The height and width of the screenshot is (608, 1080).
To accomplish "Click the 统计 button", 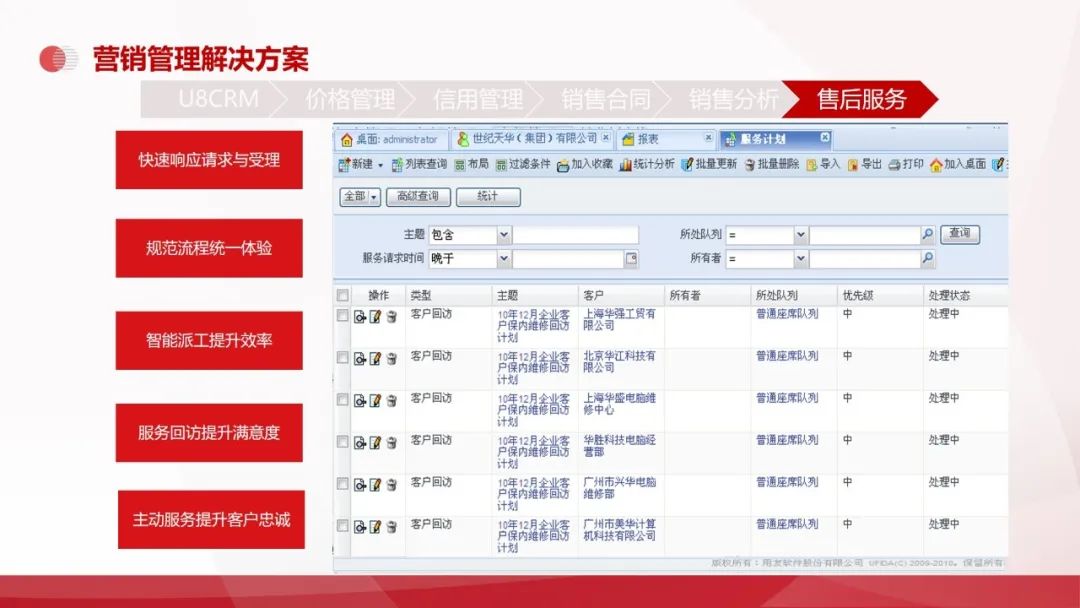I will (x=488, y=197).
